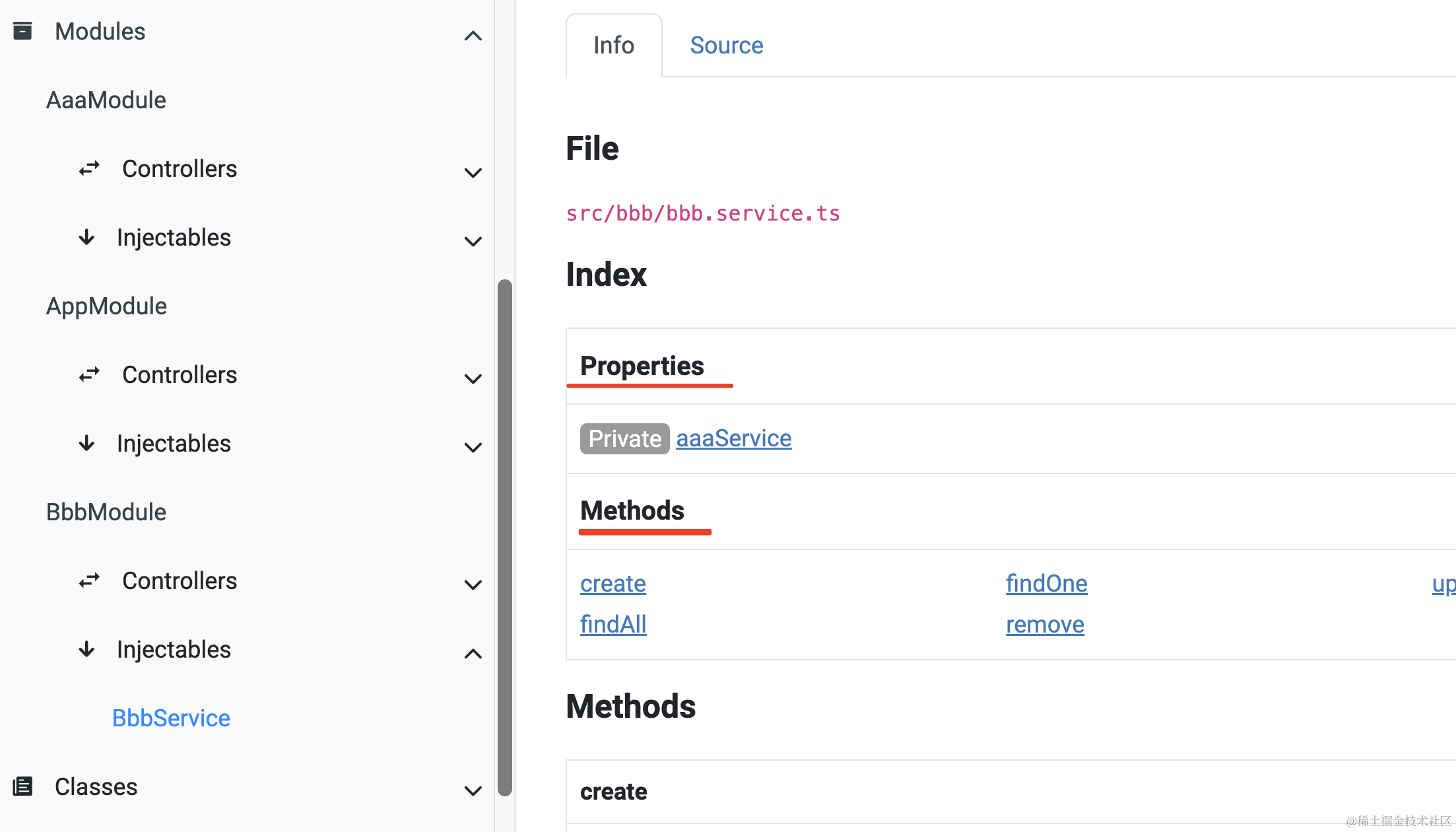1456x832 pixels.
Task: Collapse the Modules section chevron
Action: [x=473, y=36]
